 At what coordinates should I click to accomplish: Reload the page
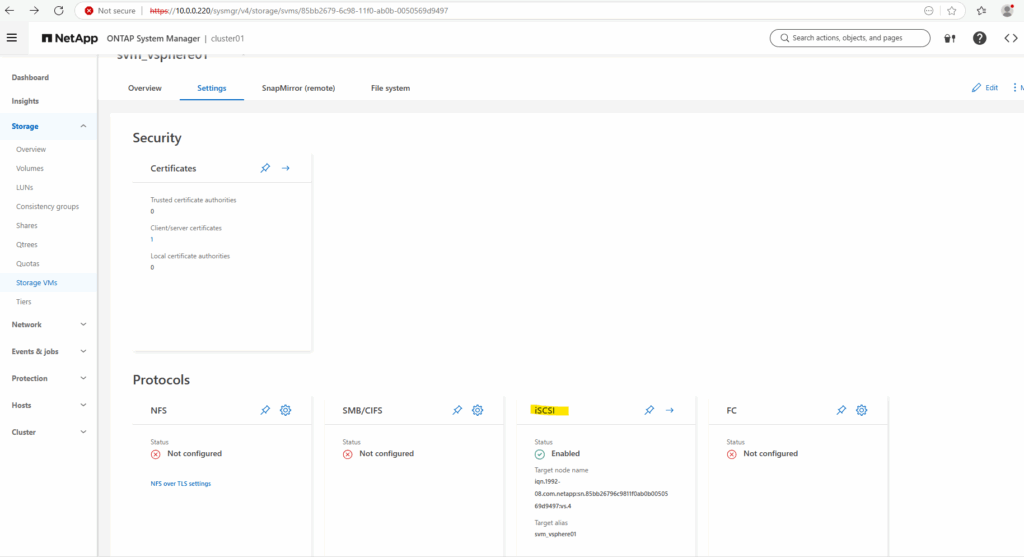tap(59, 10)
